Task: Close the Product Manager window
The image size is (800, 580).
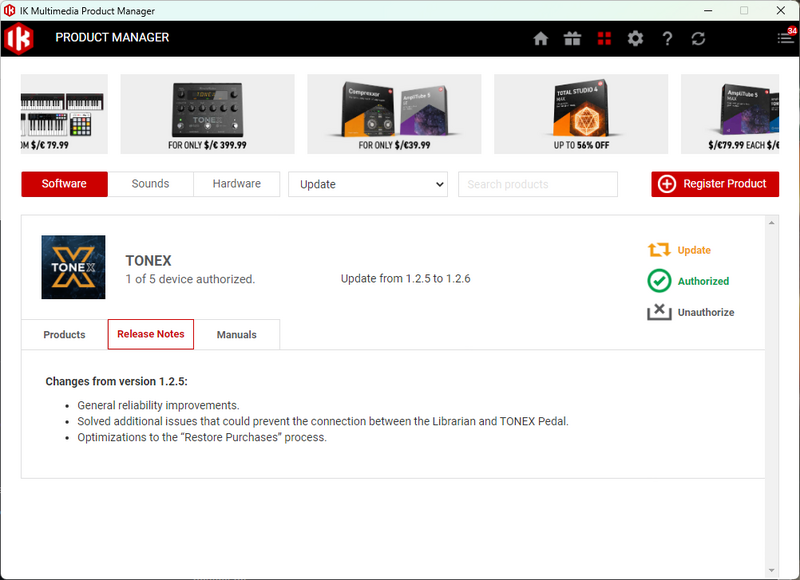Action: pyautogui.click(x=781, y=10)
